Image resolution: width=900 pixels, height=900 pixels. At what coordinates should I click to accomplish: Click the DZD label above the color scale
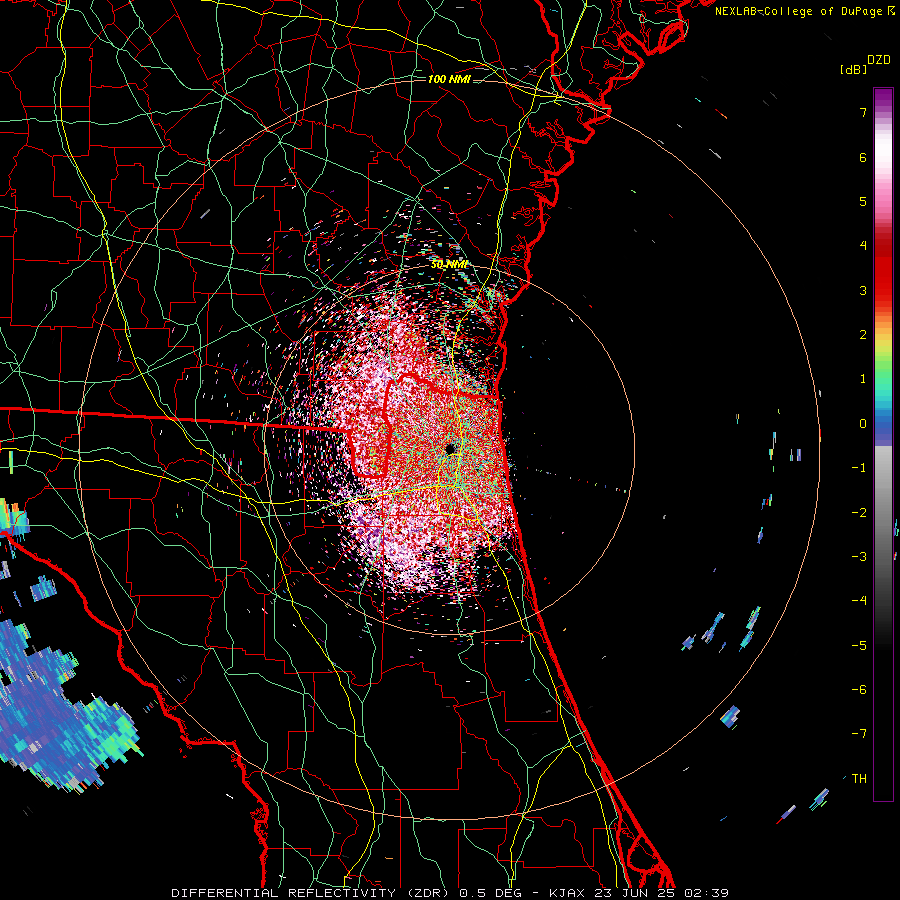coord(879,59)
